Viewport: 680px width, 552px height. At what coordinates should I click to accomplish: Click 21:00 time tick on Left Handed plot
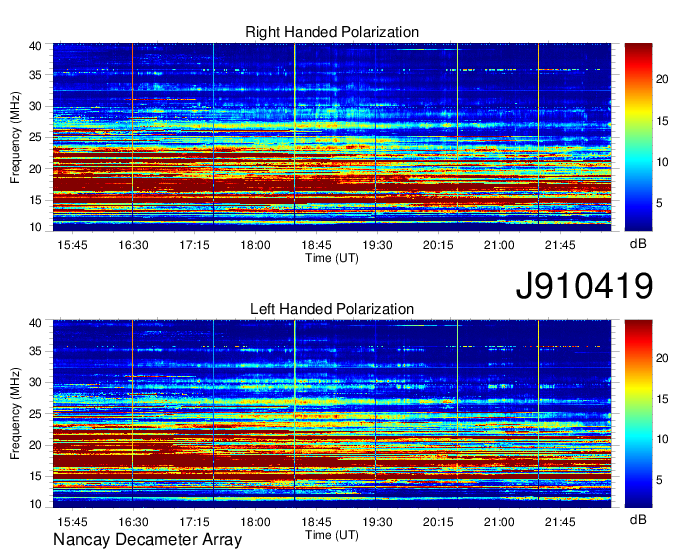point(499,522)
